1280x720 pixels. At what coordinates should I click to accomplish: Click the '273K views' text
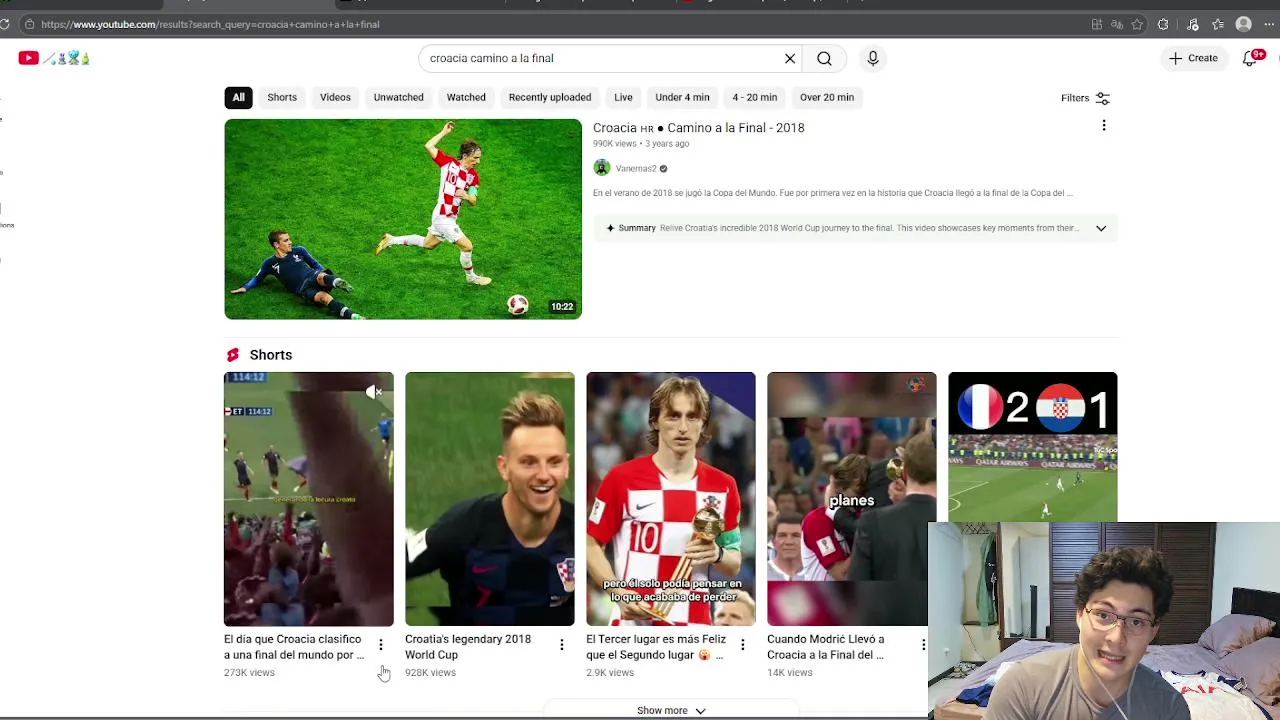coord(249,673)
